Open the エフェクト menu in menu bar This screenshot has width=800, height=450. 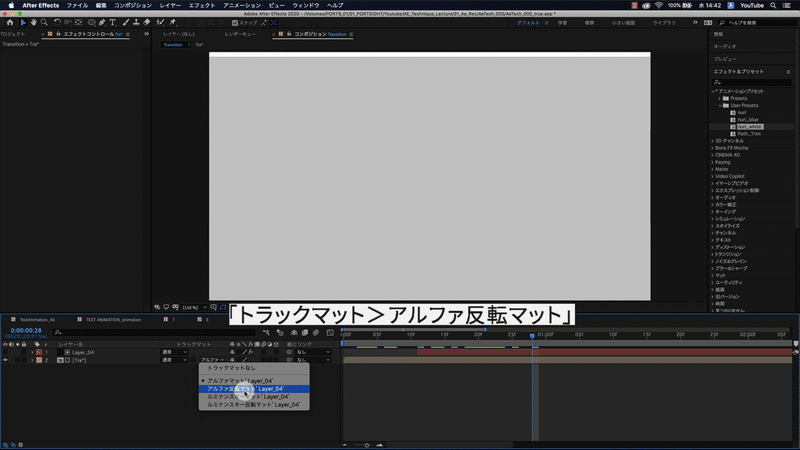pos(202,5)
